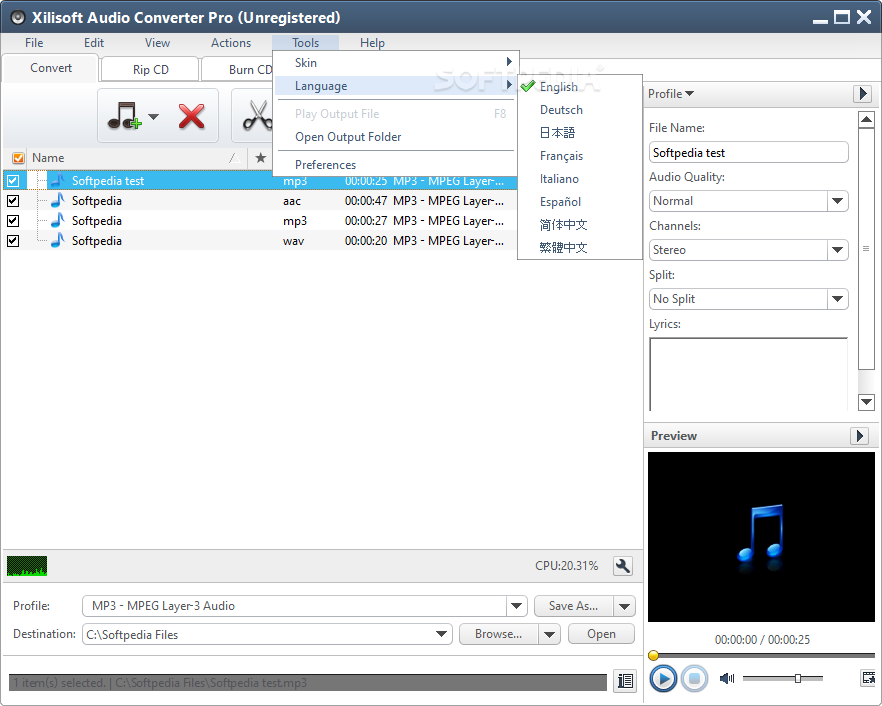Select Italiano language
882x706 pixels.
click(579, 179)
